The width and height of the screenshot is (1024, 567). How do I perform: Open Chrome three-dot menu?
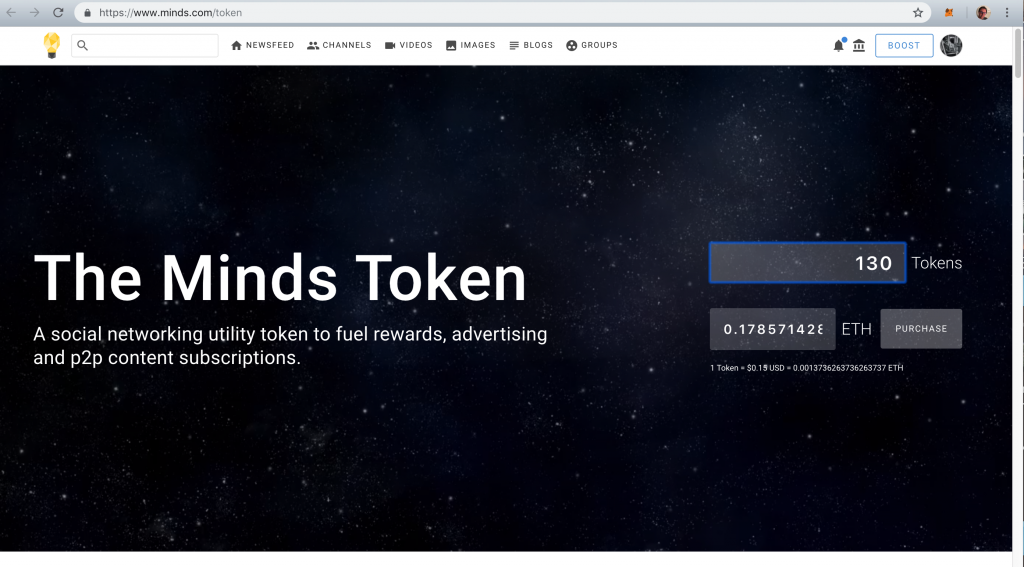click(x=1007, y=12)
